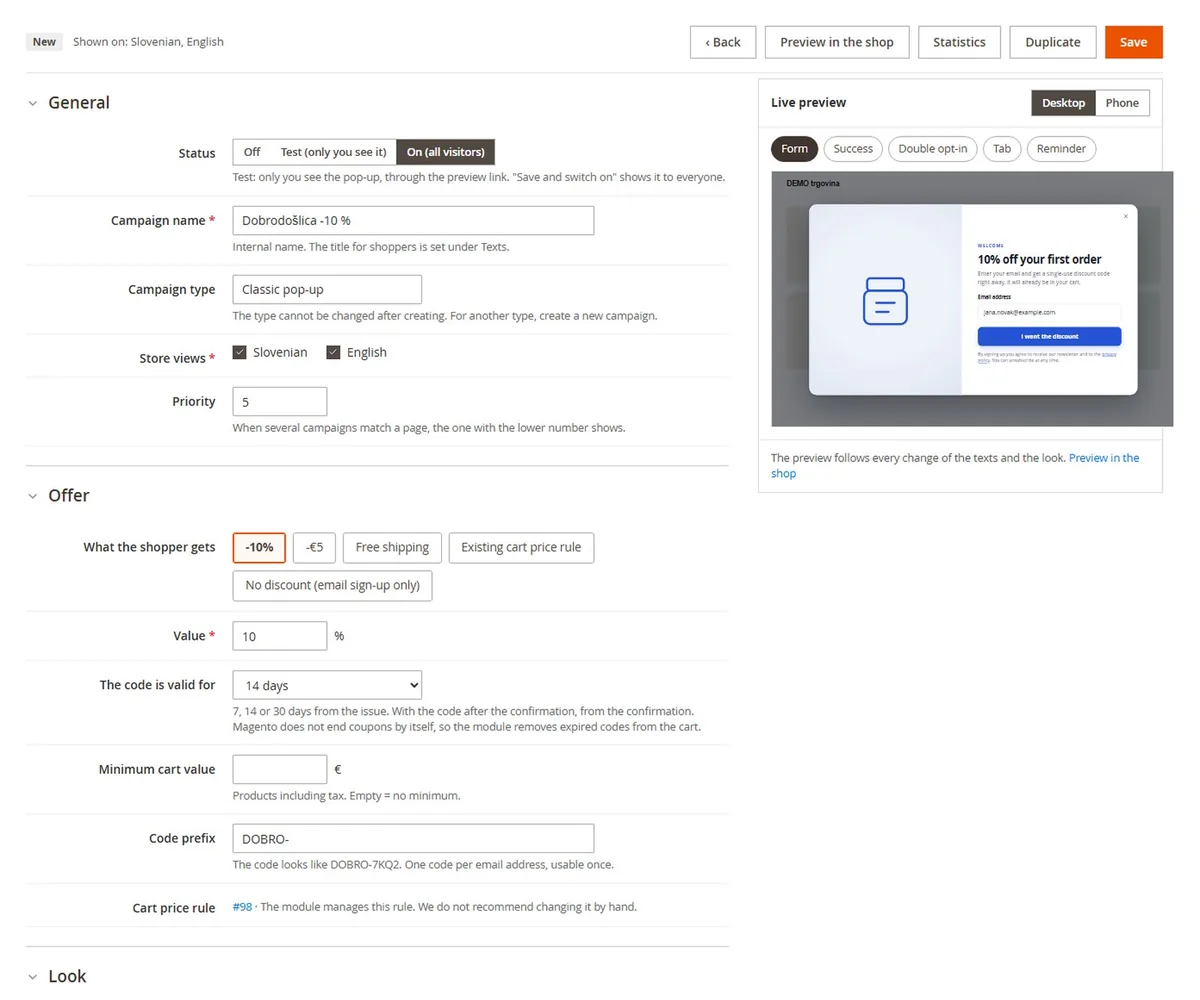Open campaign Statistics
The height and width of the screenshot is (1000, 1200).
959,42
